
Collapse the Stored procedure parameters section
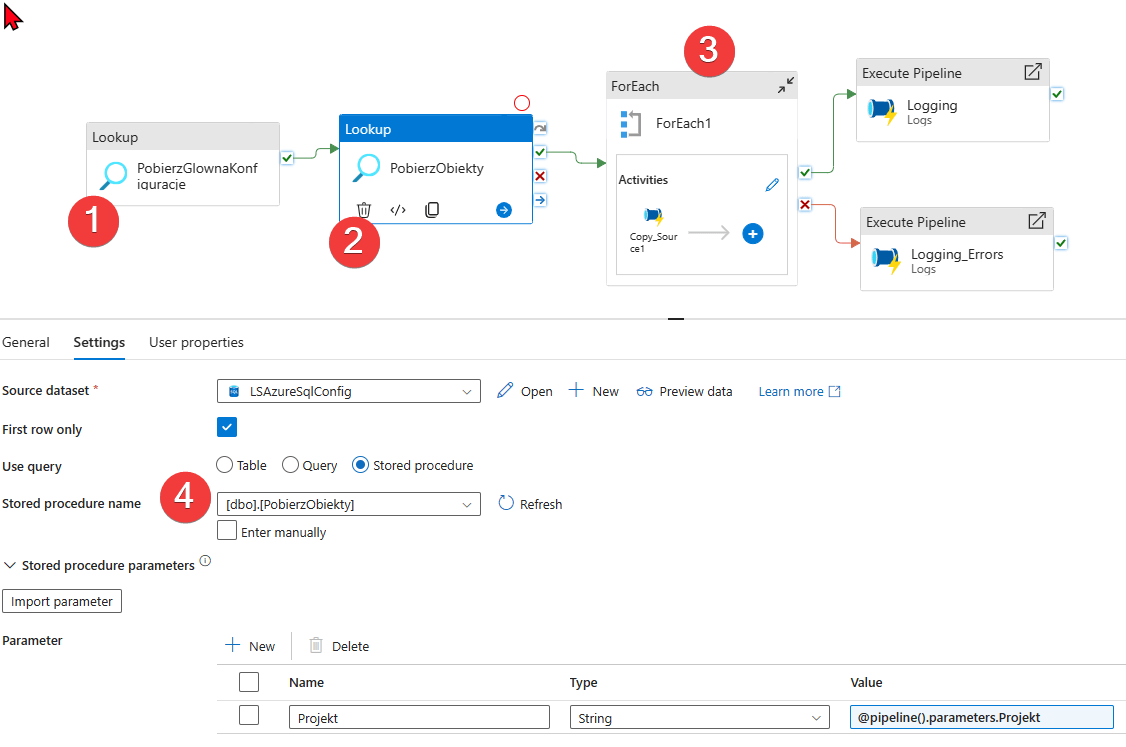(x=11, y=566)
